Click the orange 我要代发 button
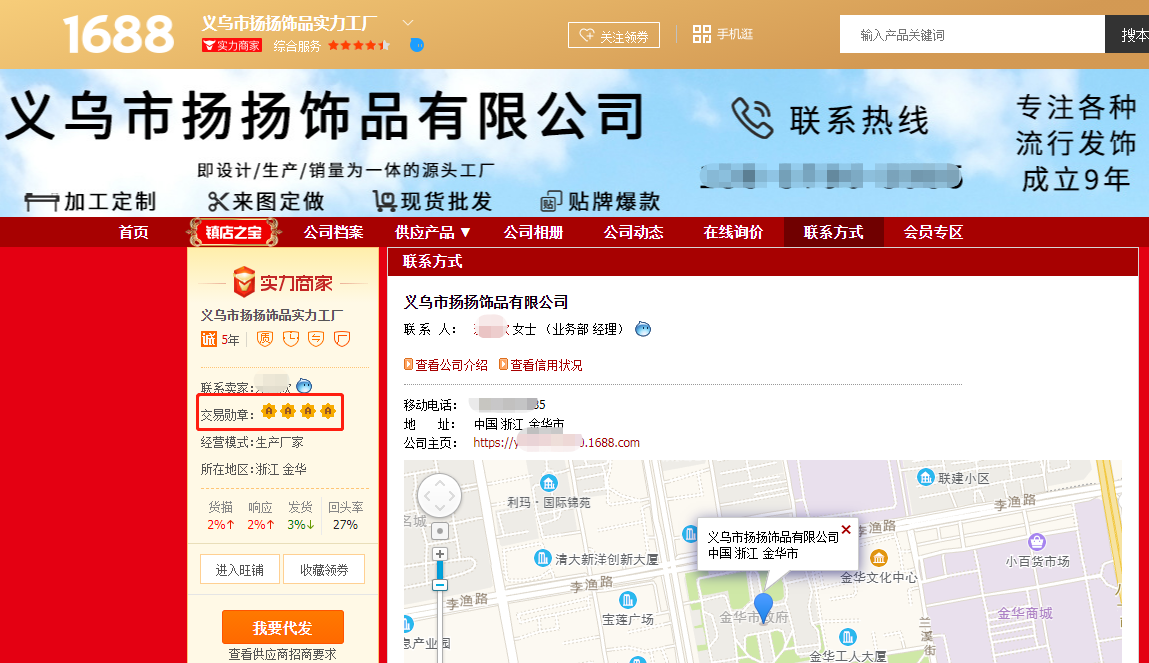Screen dimensions: 1149x663 [x=283, y=627]
